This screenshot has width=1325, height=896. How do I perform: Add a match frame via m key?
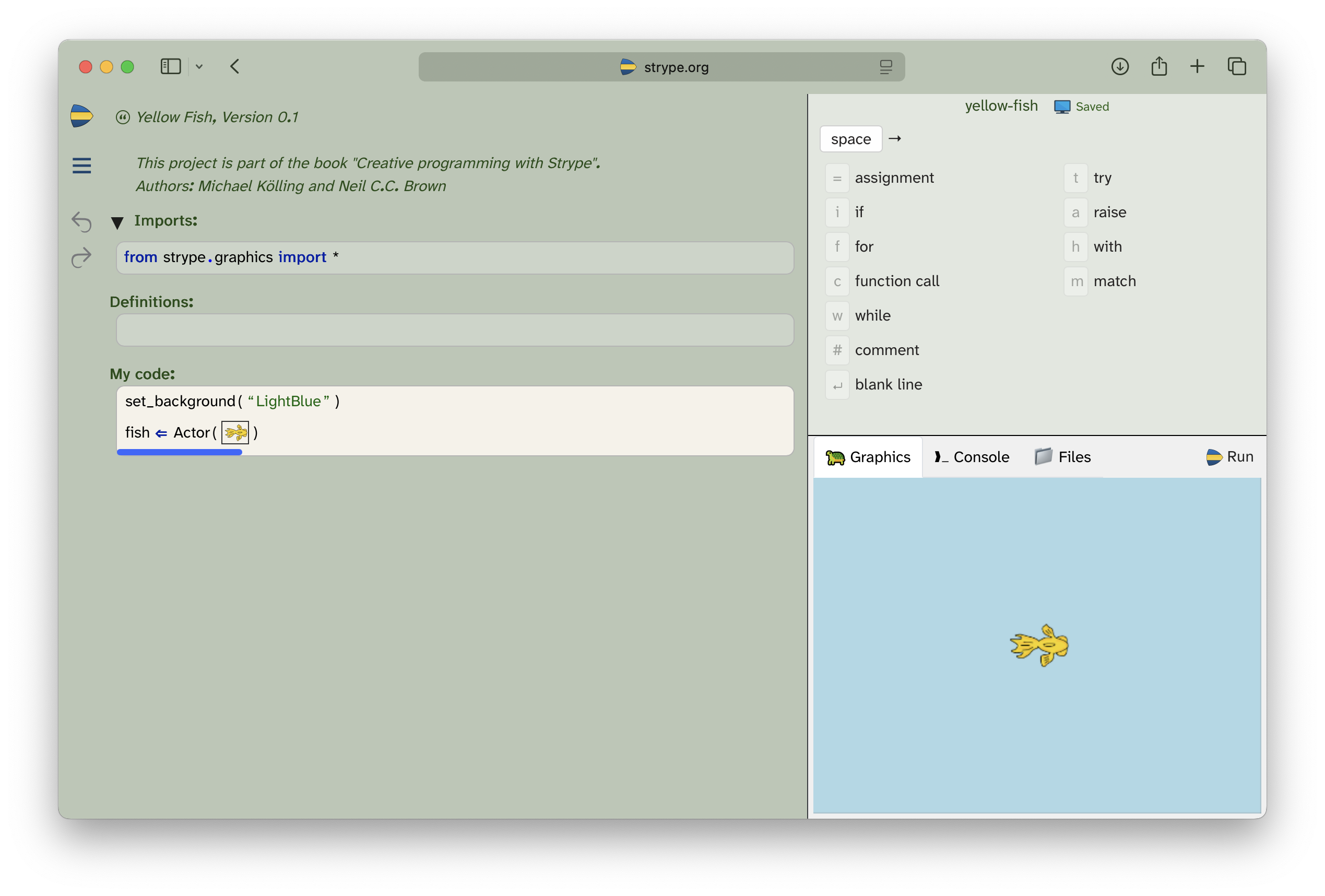pos(1076,281)
